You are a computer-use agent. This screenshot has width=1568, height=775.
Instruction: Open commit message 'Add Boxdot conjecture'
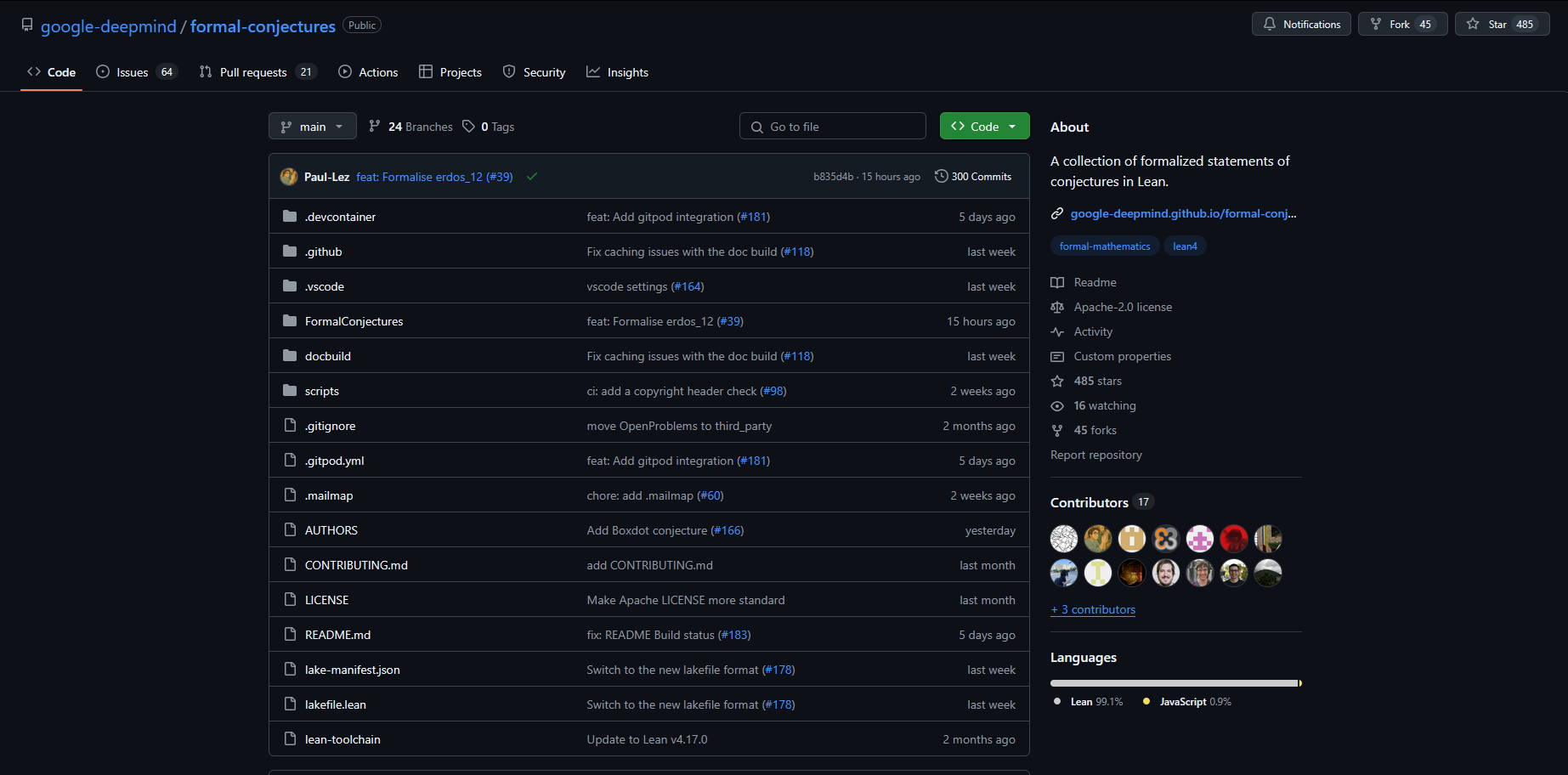(647, 530)
